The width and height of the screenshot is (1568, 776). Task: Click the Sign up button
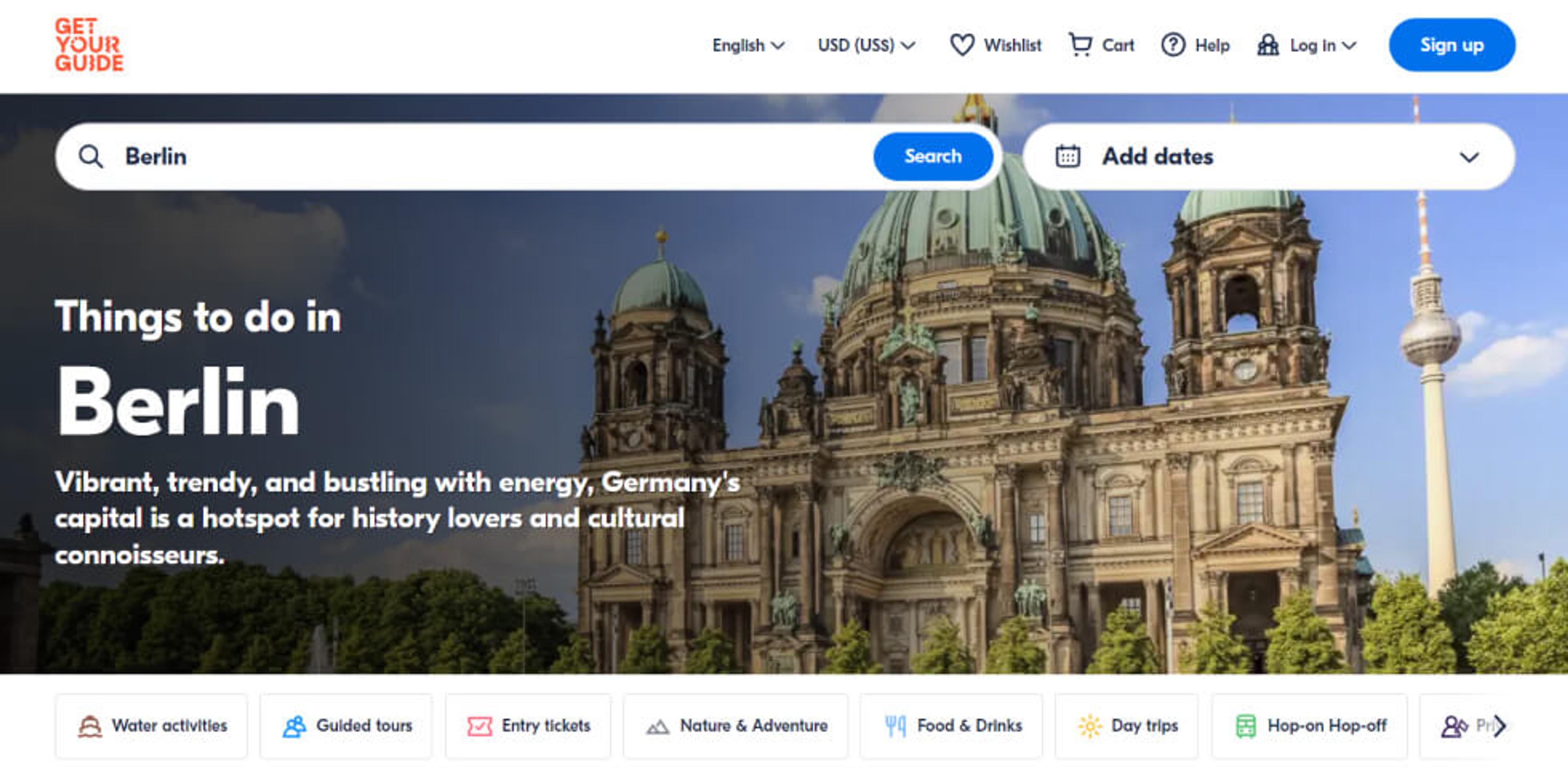pos(1452,45)
